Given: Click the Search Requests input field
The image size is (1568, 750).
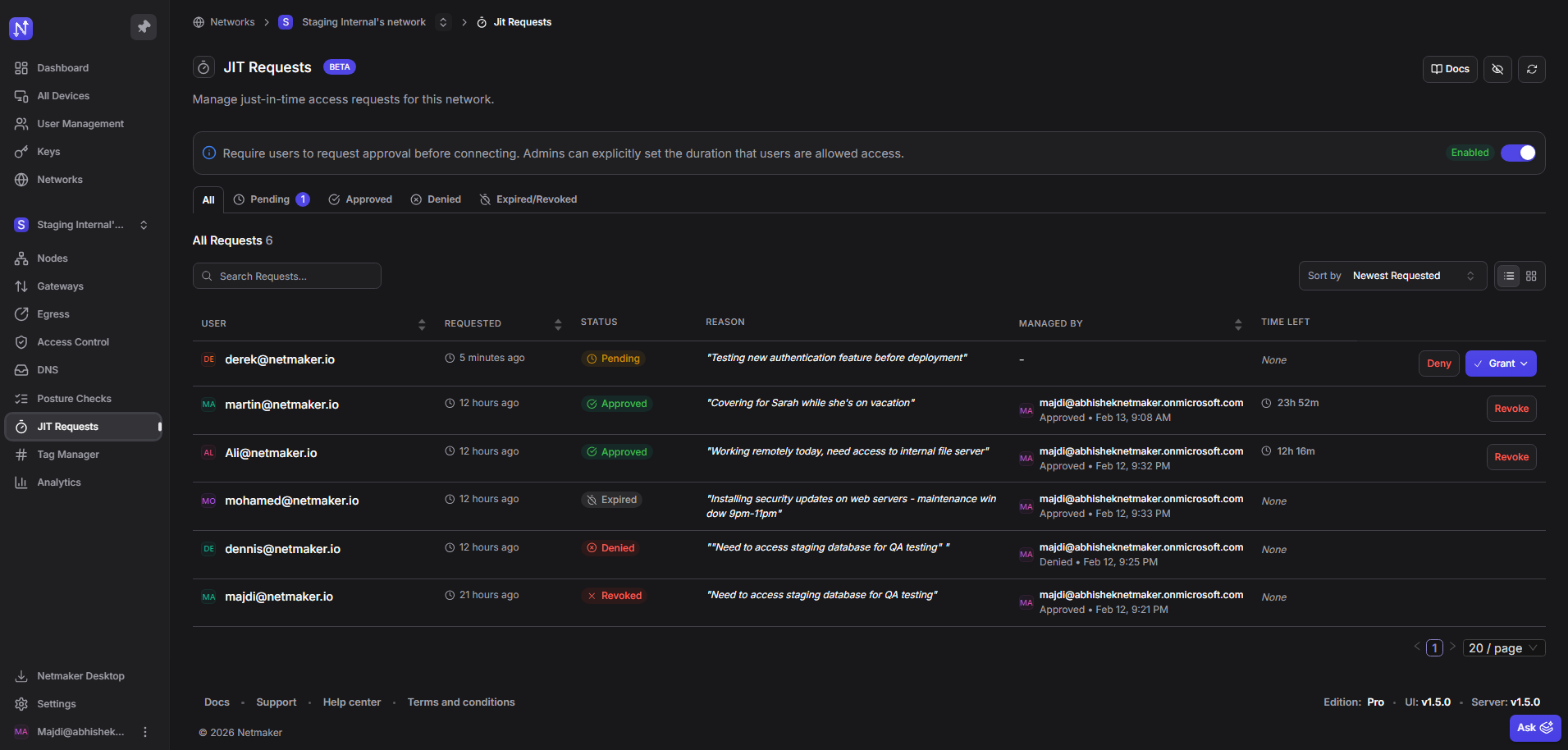Looking at the screenshot, I should pos(287,277).
